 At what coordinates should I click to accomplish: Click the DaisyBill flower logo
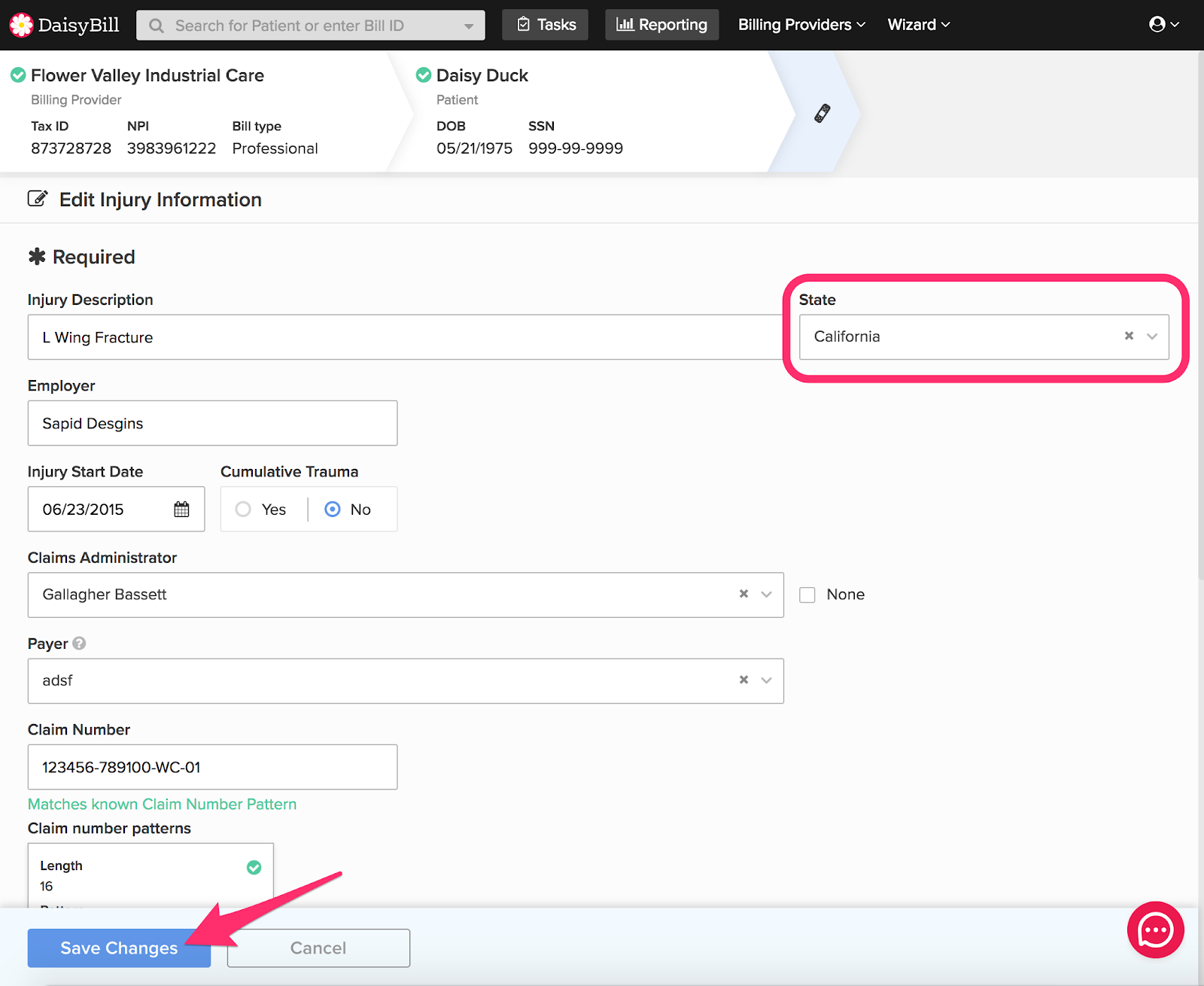21,25
